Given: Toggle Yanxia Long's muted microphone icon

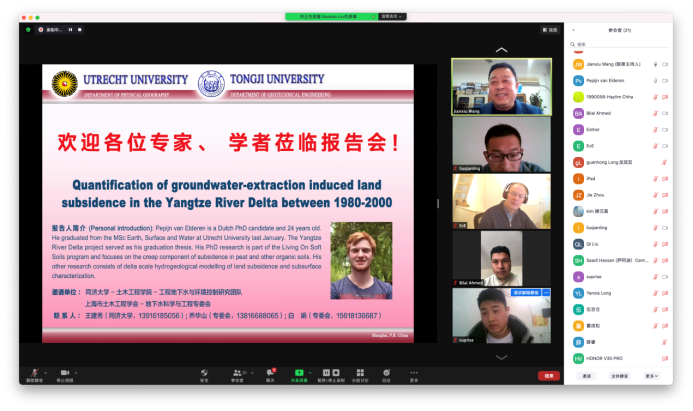Looking at the screenshot, I should (655, 293).
